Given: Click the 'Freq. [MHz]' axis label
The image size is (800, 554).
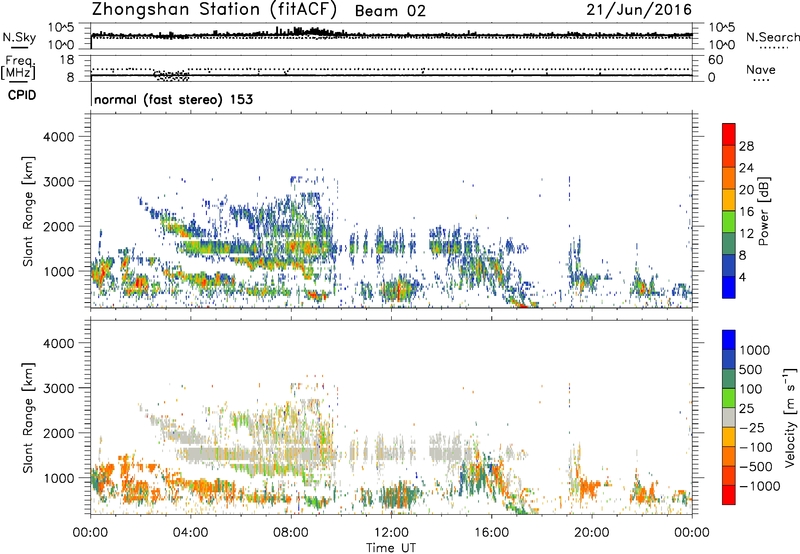Looking at the screenshot, I should [18, 68].
